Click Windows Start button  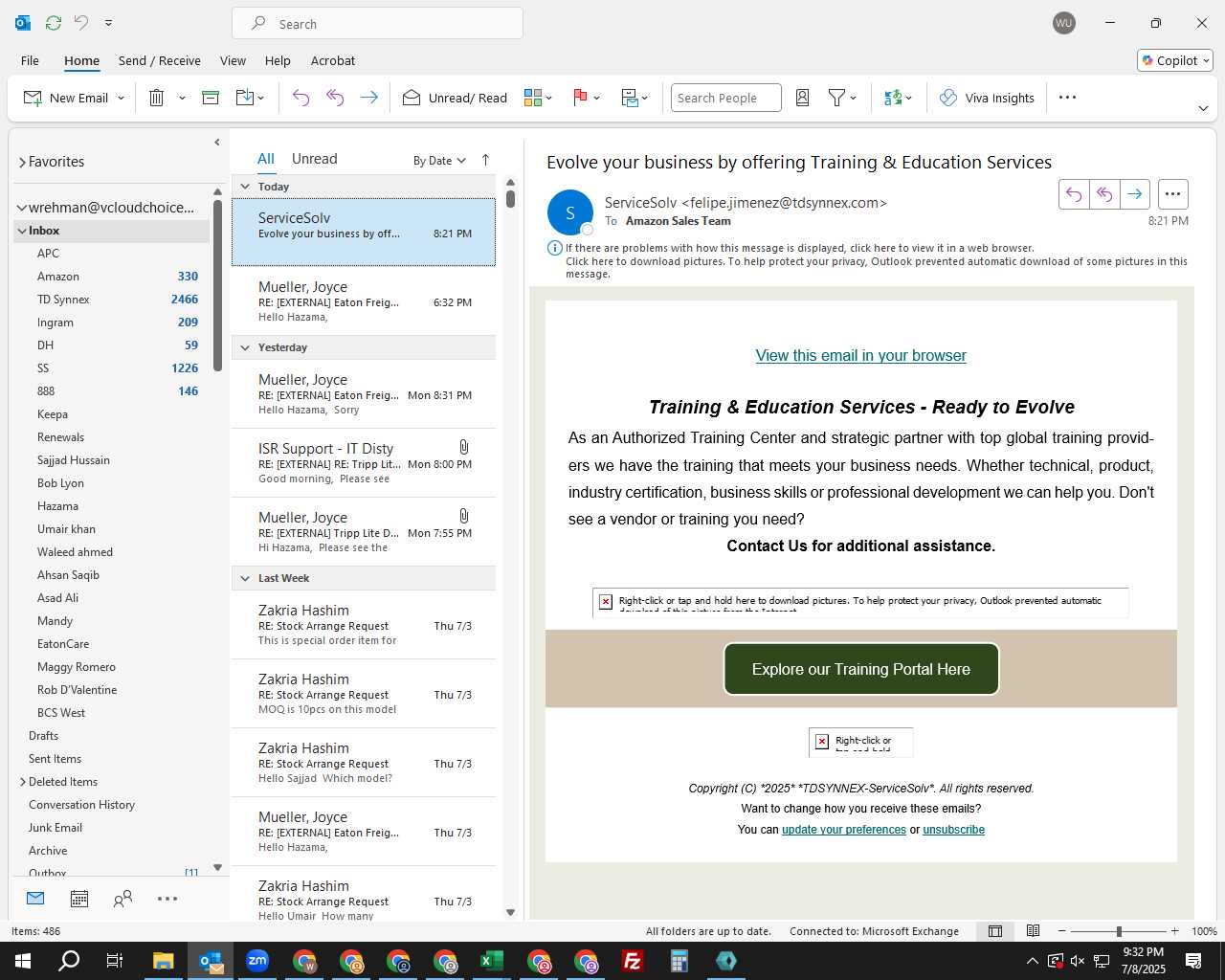[x=23, y=961]
